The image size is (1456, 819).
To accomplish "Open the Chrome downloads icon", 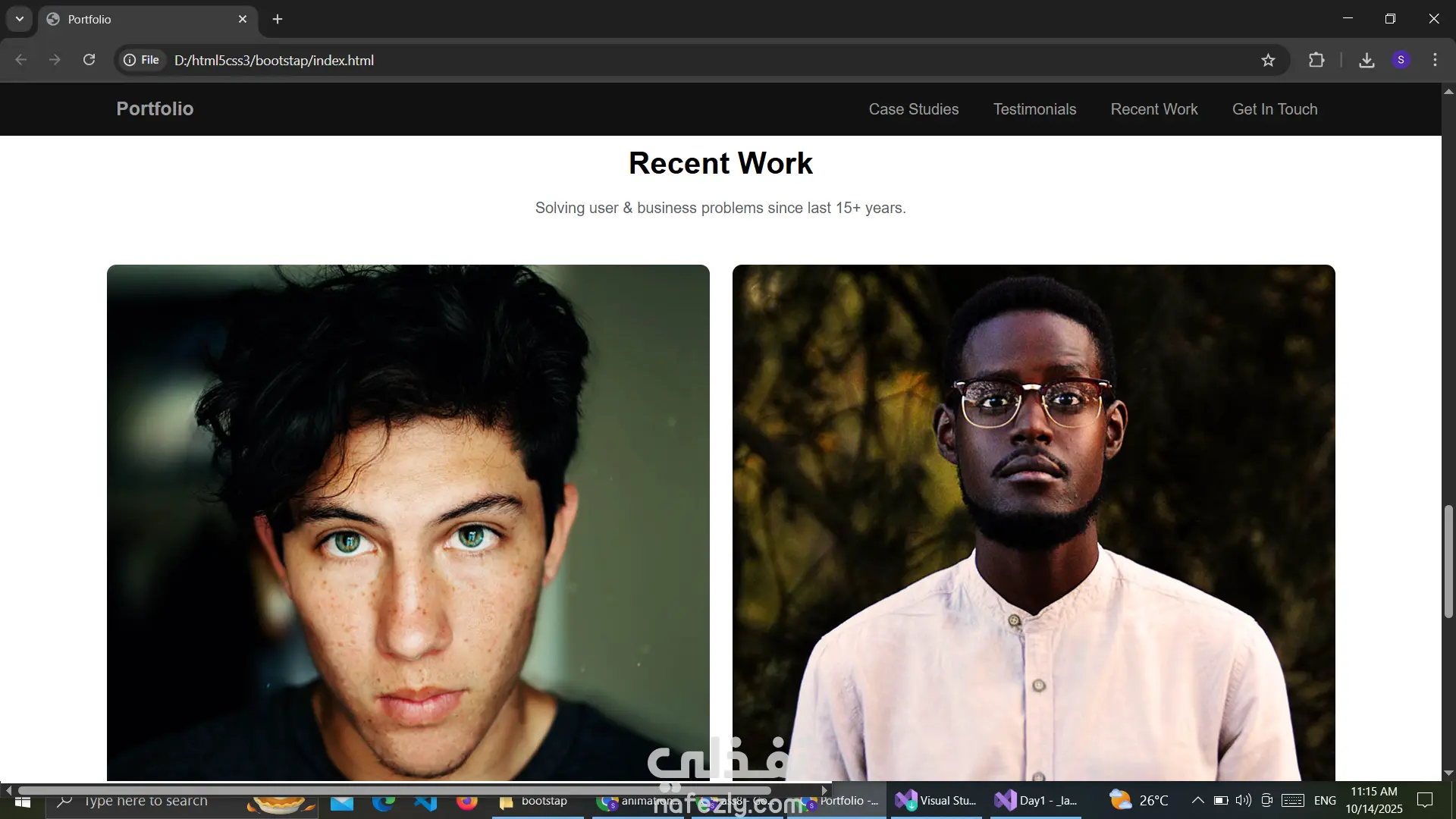I will coord(1367,60).
